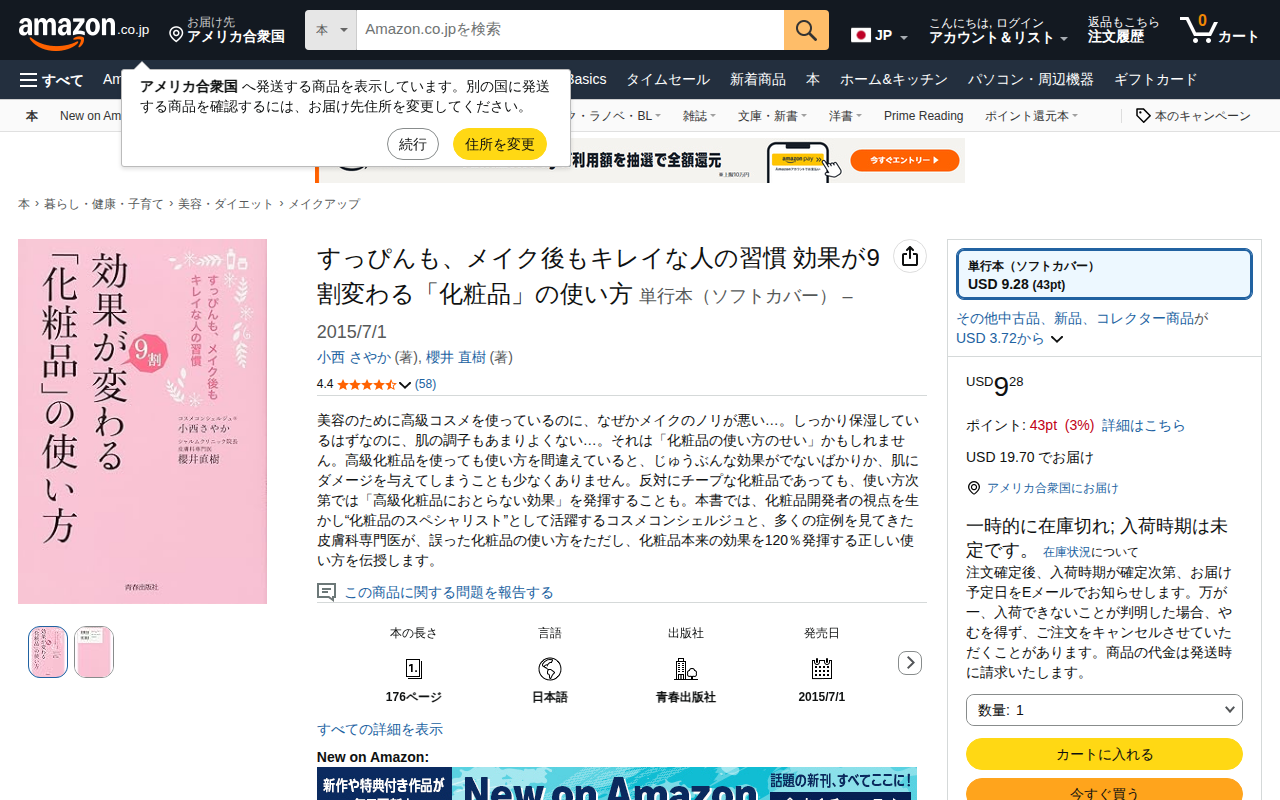Click the magnifying glass search button
1280x800 pixels.
tap(806, 30)
